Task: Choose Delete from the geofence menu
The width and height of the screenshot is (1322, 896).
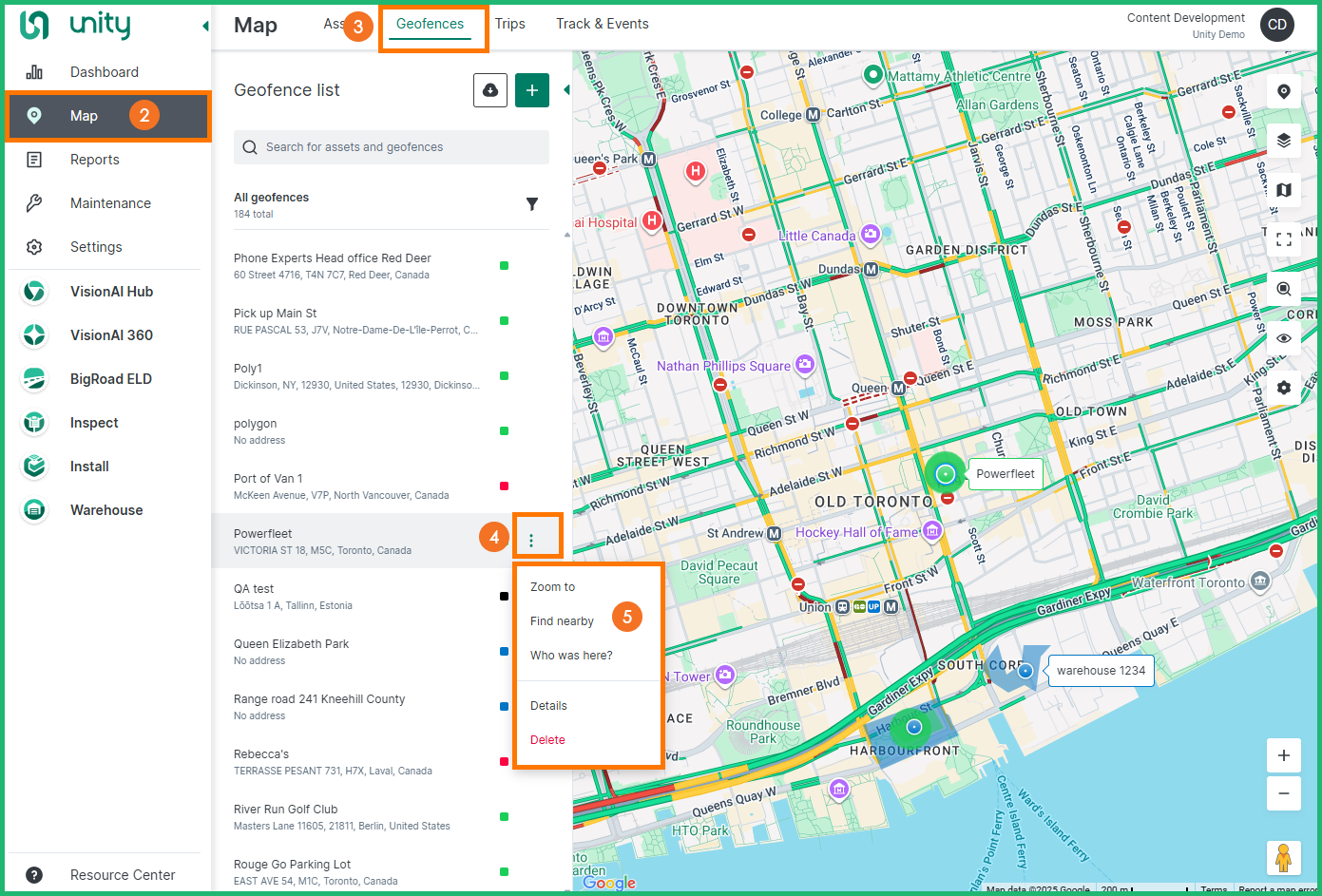Action: pos(547,740)
